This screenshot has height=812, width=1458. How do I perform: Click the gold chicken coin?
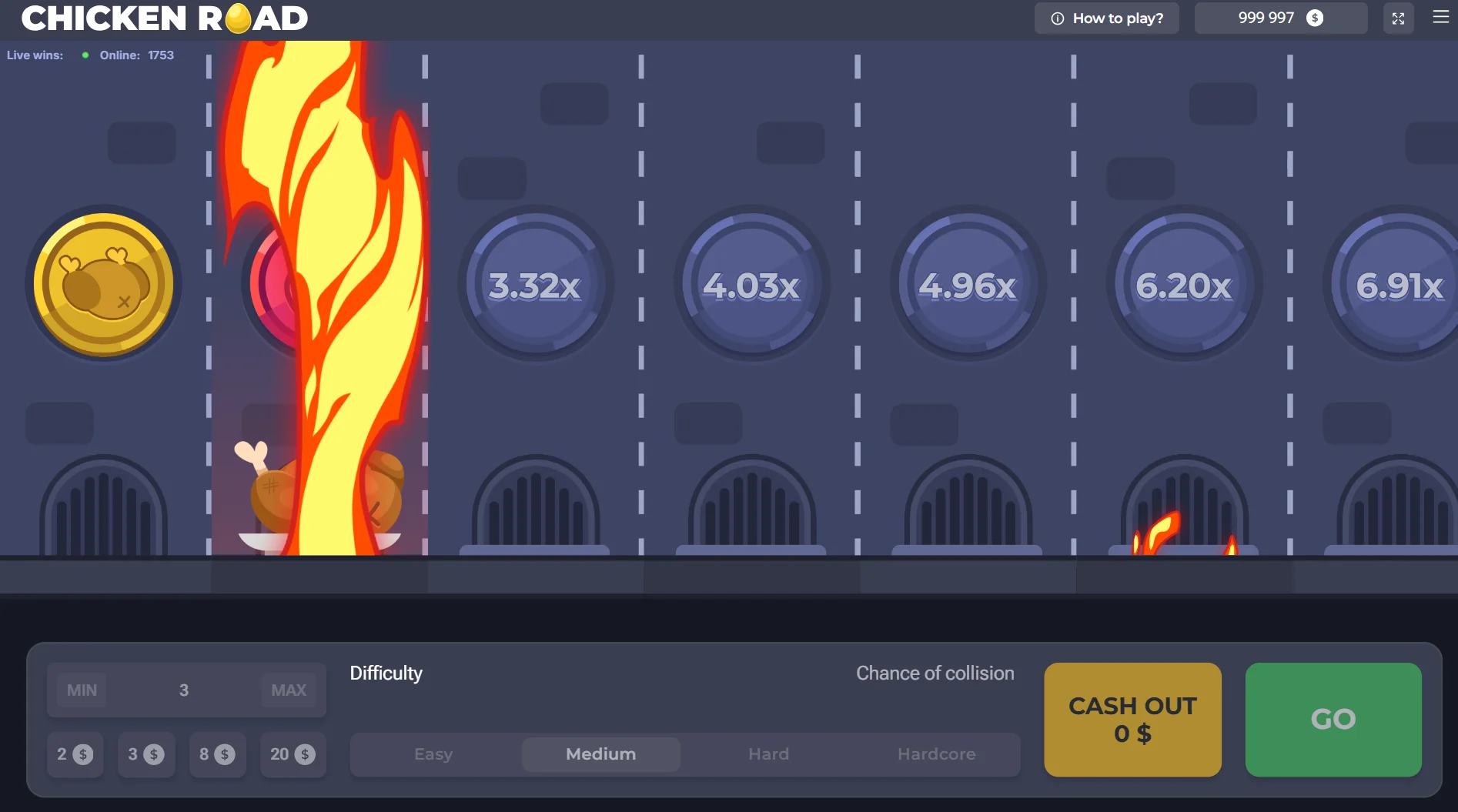103,284
